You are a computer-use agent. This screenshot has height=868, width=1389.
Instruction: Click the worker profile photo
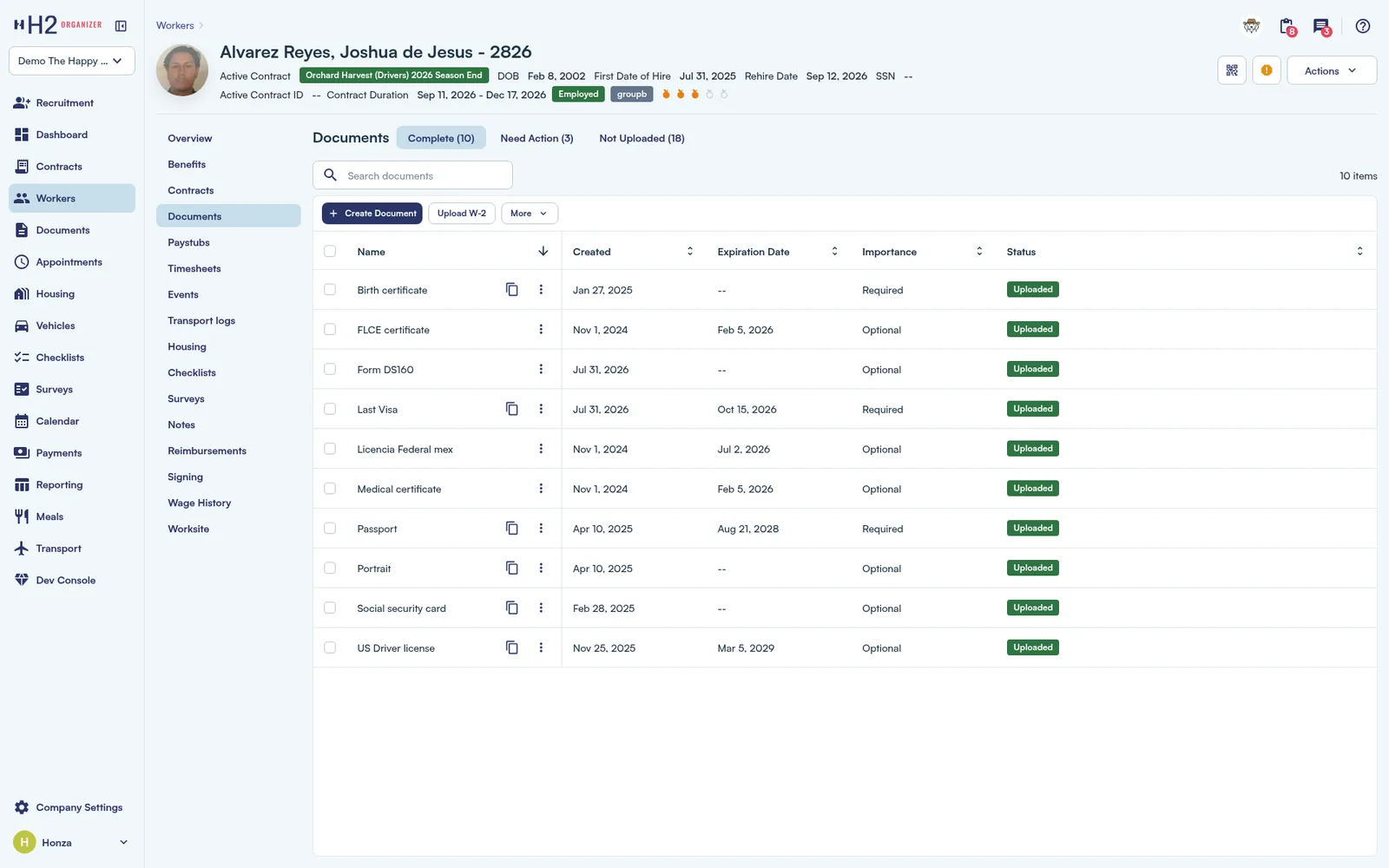182,70
